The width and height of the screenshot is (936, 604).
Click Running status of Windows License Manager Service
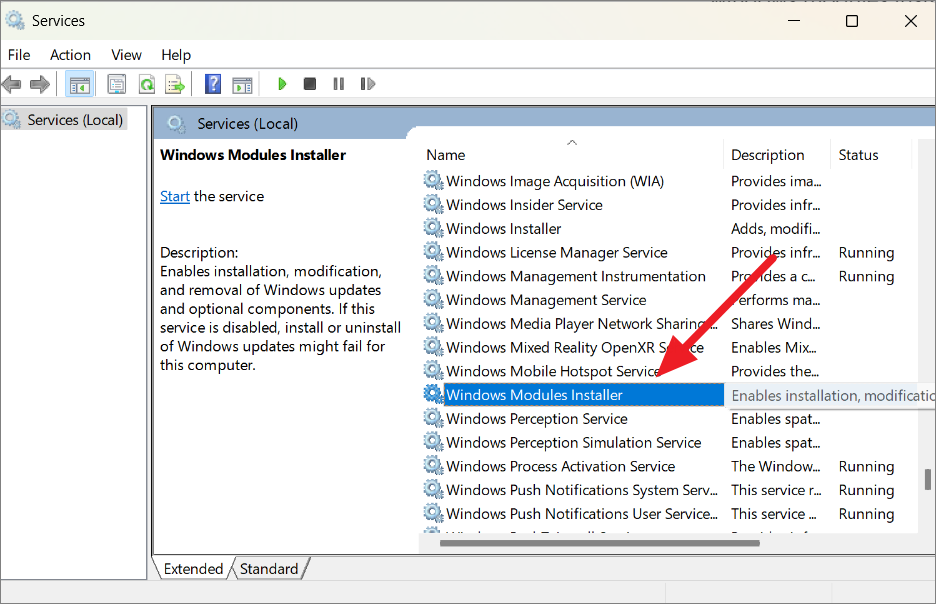[866, 252]
